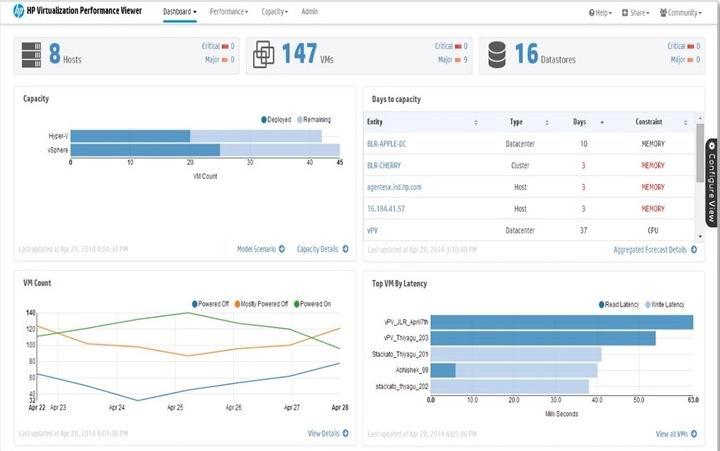Open the Capacity Details link
Screen dimensions: 720x451
(x=317, y=249)
